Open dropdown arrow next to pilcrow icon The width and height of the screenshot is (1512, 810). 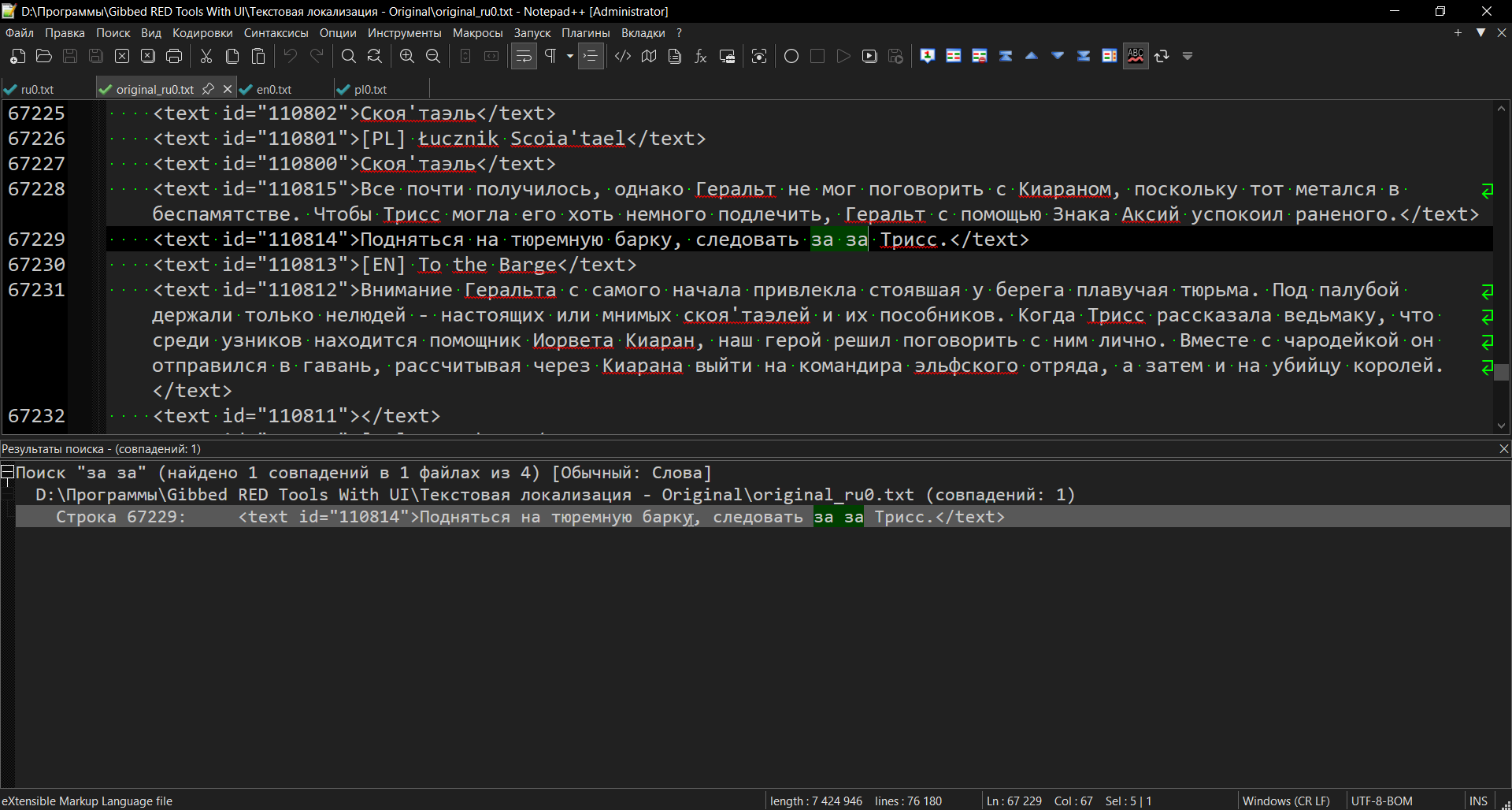pos(569,56)
